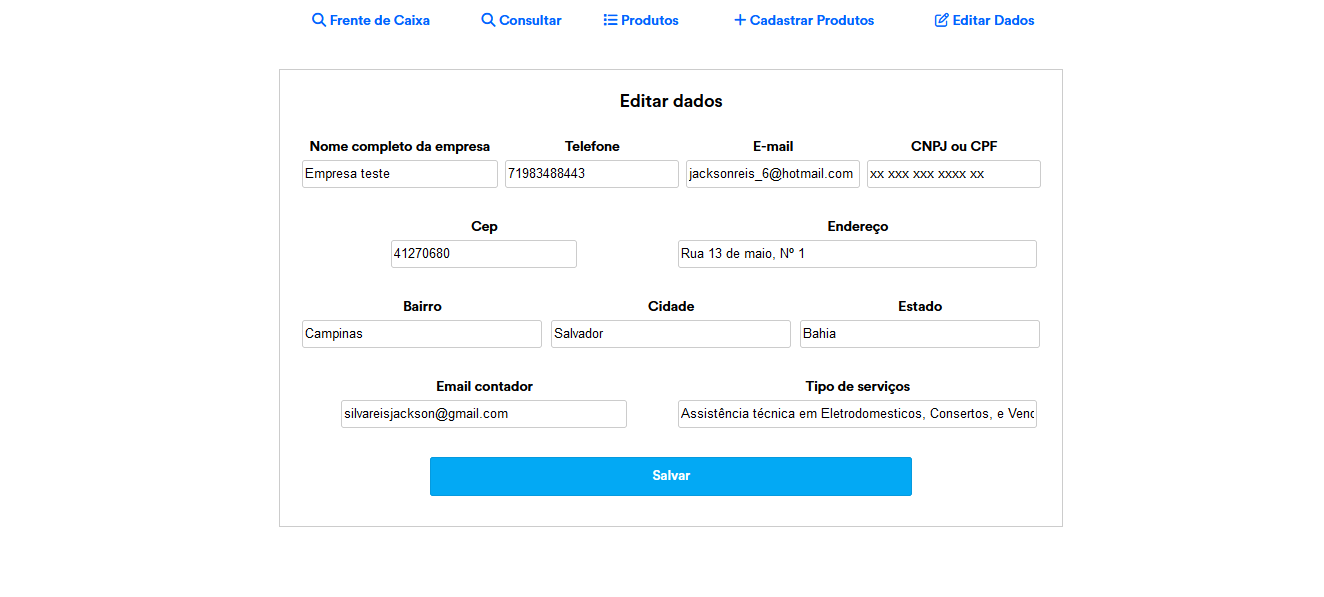Click the list icon beside Produtos
The image size is (1324, 597).
[x=610, y=20]
